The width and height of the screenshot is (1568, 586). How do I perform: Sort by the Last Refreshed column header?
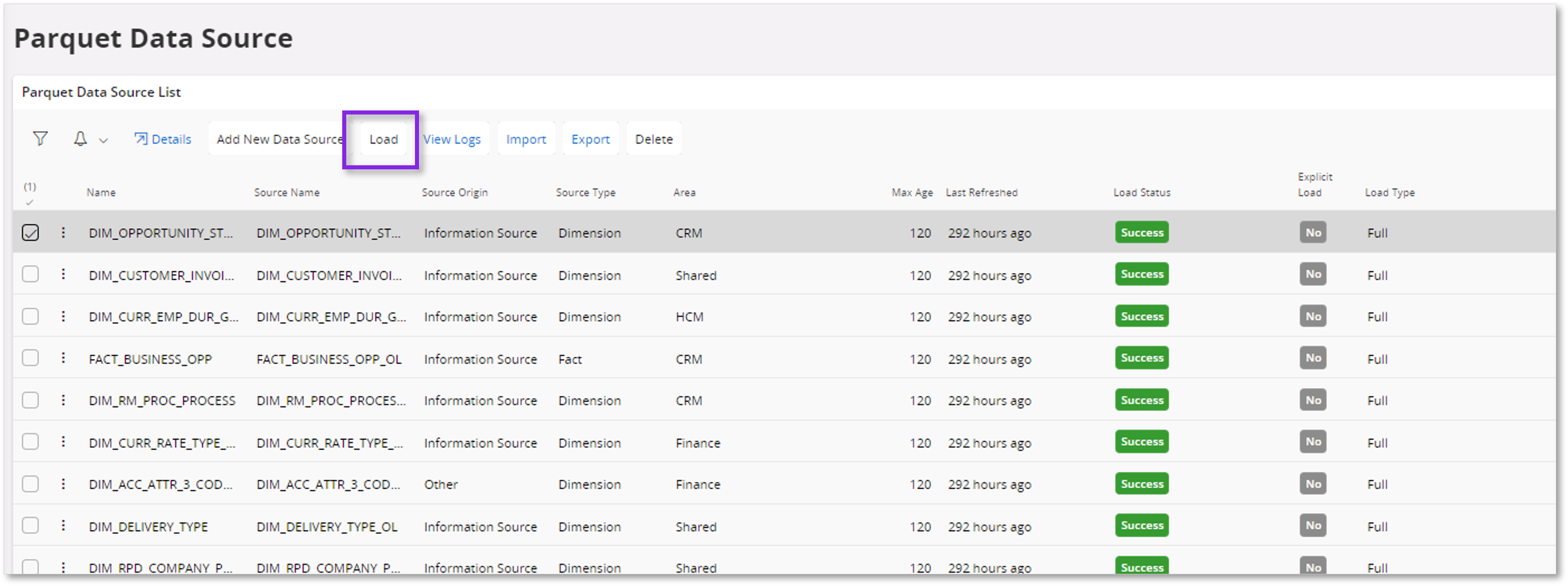(x=981, y=192)
